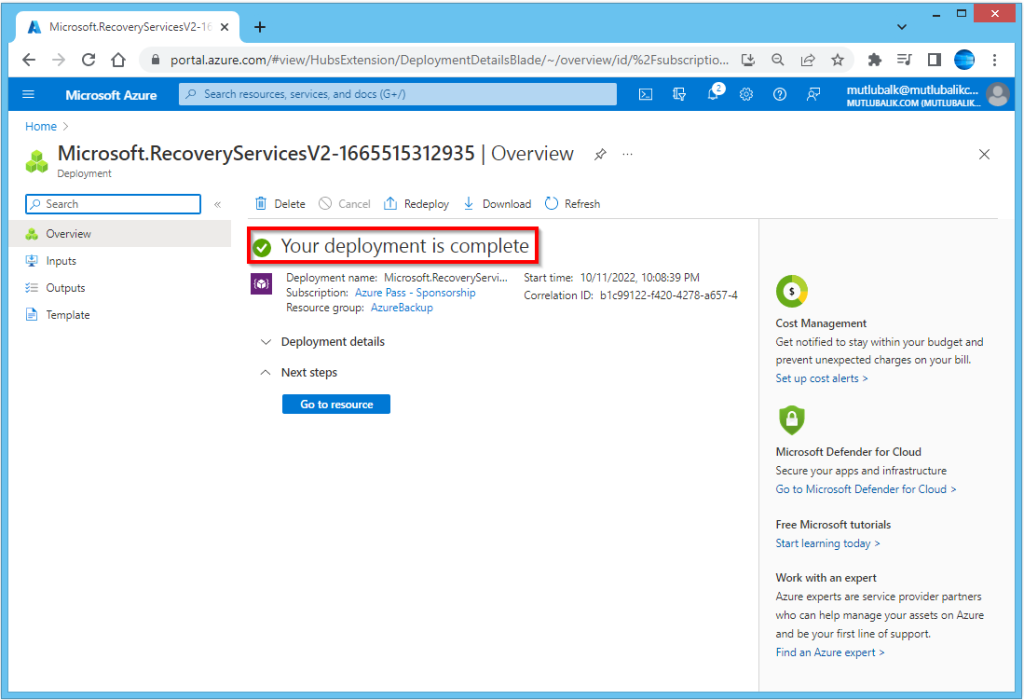The image size is (1024, 700).
Task: Bookmark this page with the star icon
Action: click(837, 60)
